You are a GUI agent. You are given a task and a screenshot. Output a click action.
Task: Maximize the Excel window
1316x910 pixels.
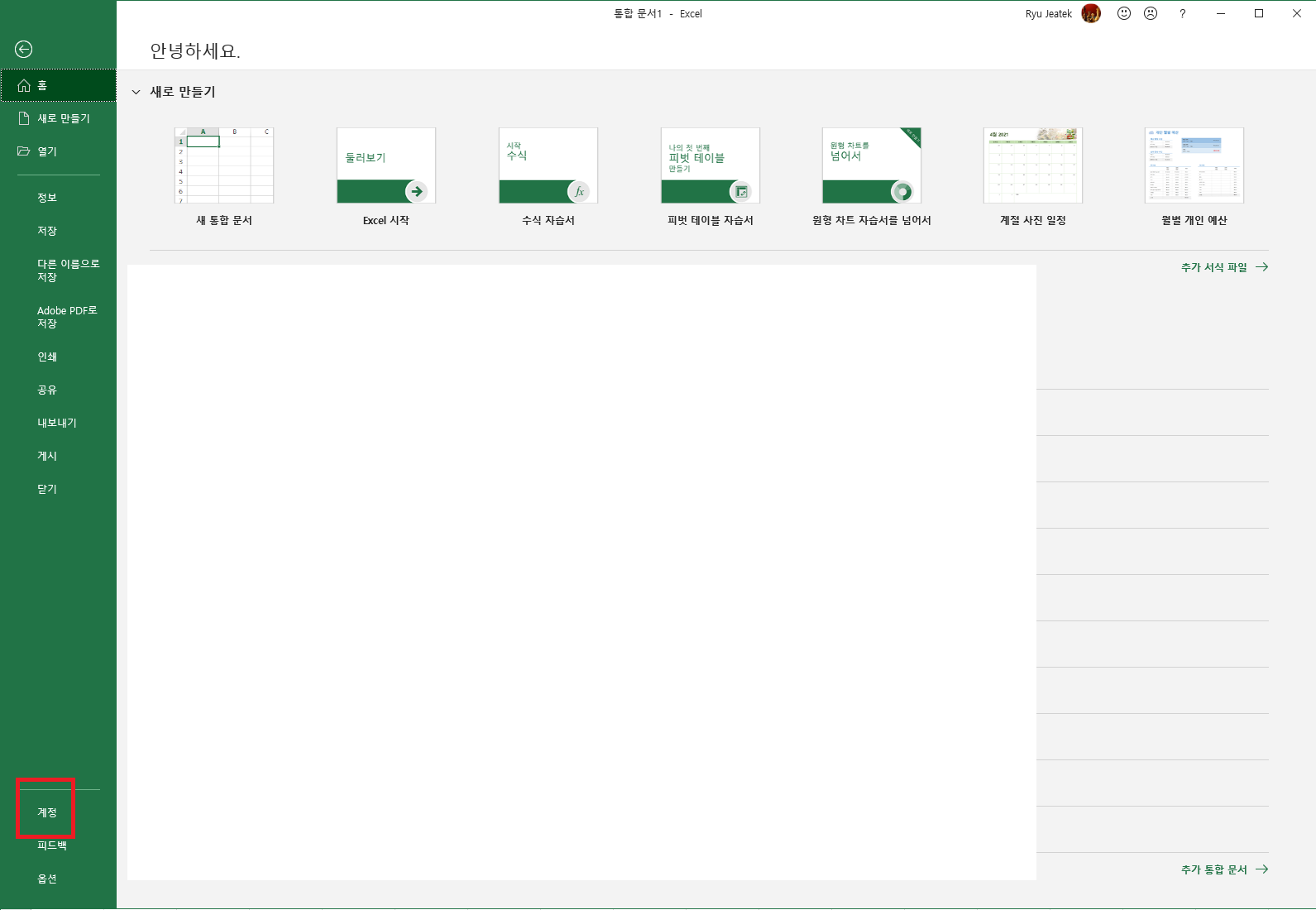click(x=1259, y=13)
